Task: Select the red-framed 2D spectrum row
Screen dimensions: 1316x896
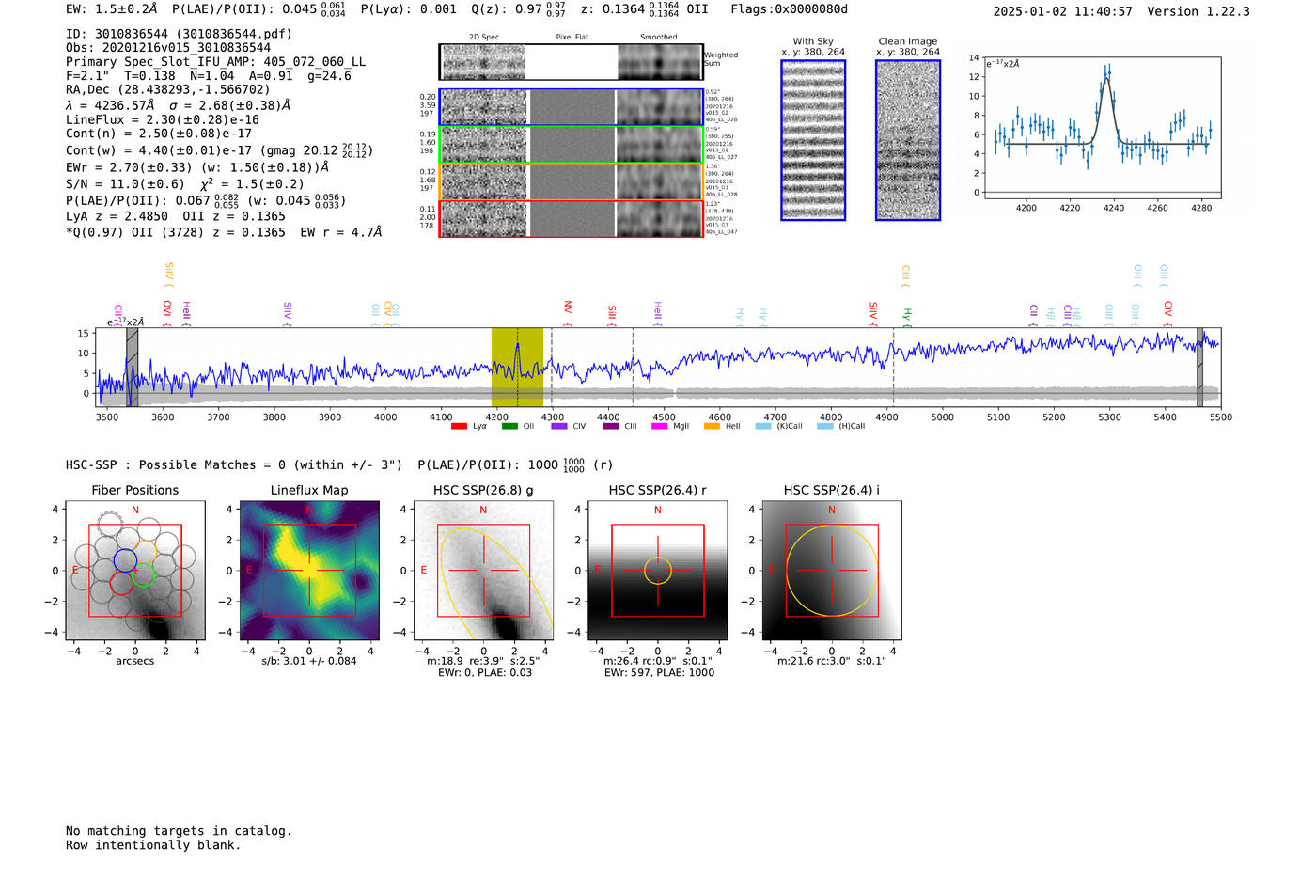Action: tap(571, 218)
